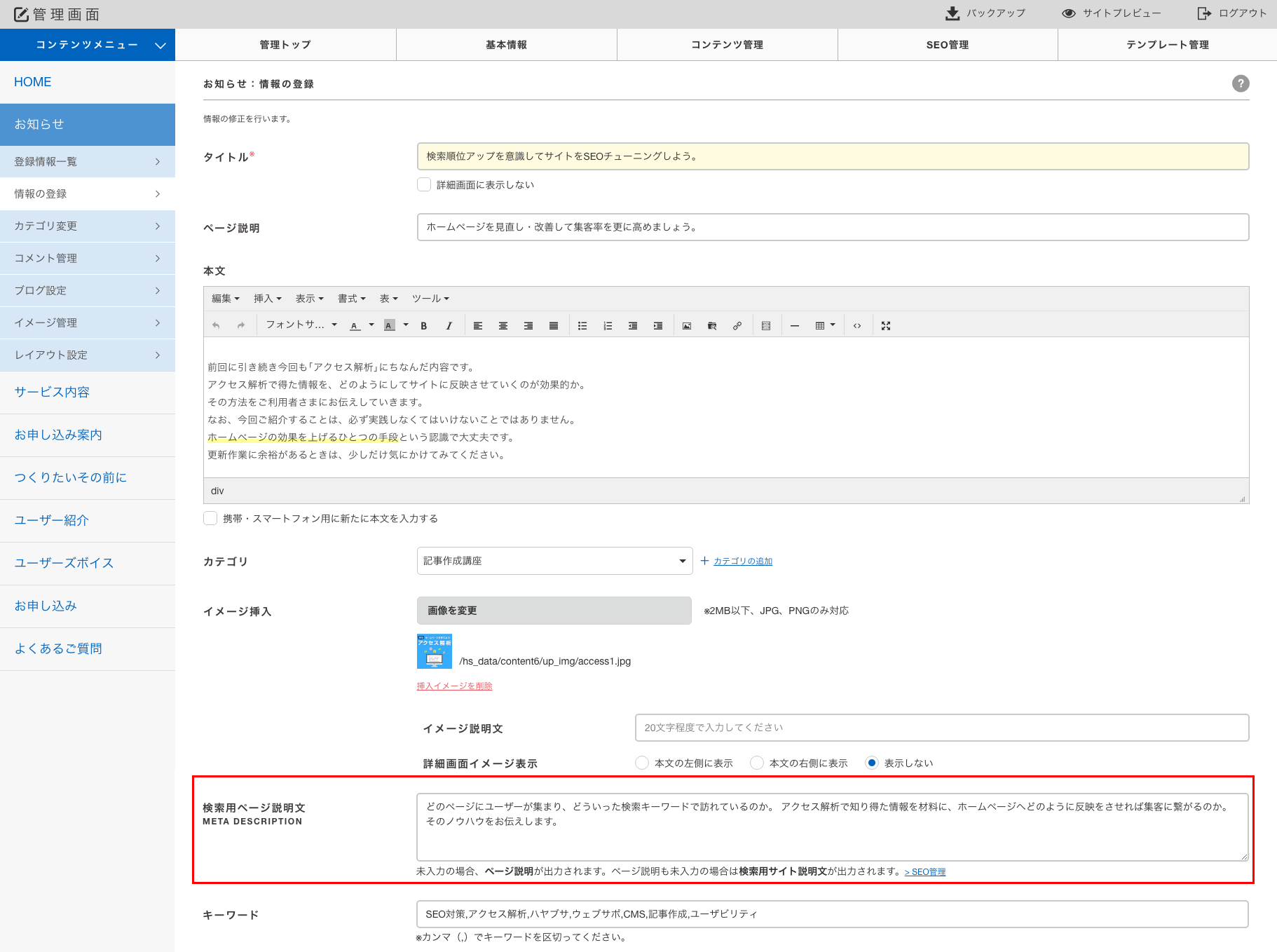Open the カテゴリ dropdown '記事作成講座'
1277x952 pixels.
[x=554, y=561]
